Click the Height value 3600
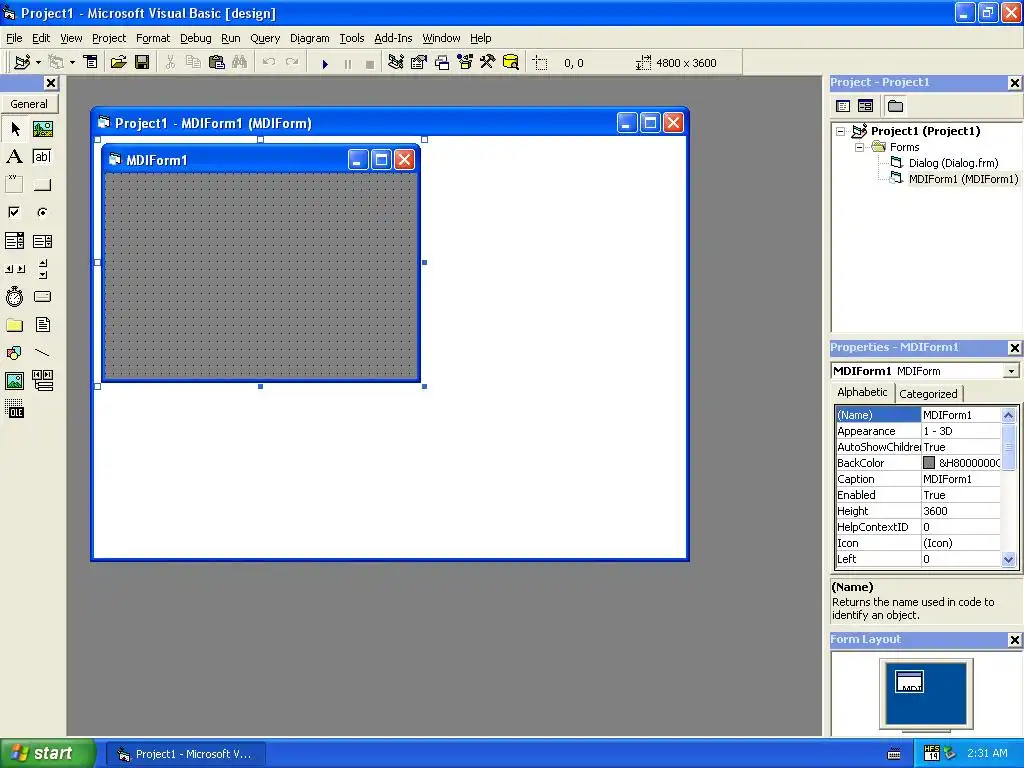The width and height of the screenshot is (1024, 768). (x=935, y=511)
